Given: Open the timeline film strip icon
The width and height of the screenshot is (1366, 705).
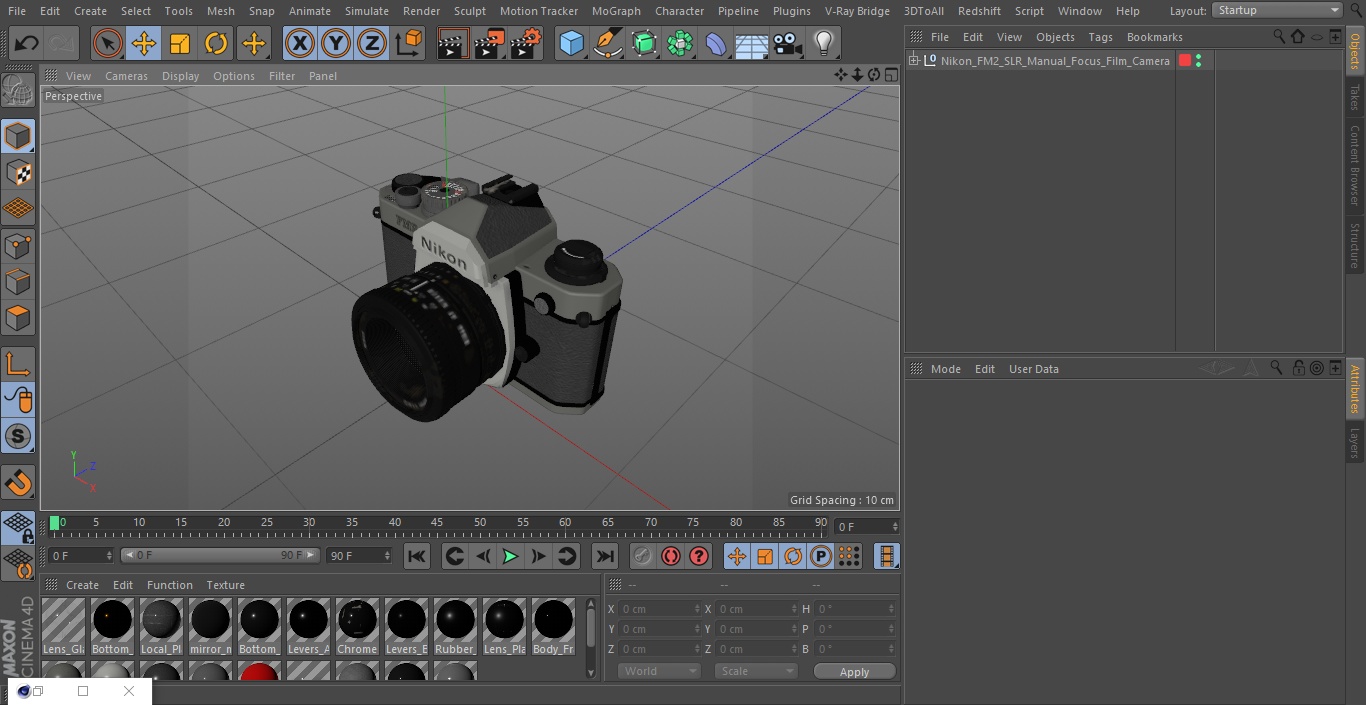Looking at the screenshot, I should [x=886, y=556].
